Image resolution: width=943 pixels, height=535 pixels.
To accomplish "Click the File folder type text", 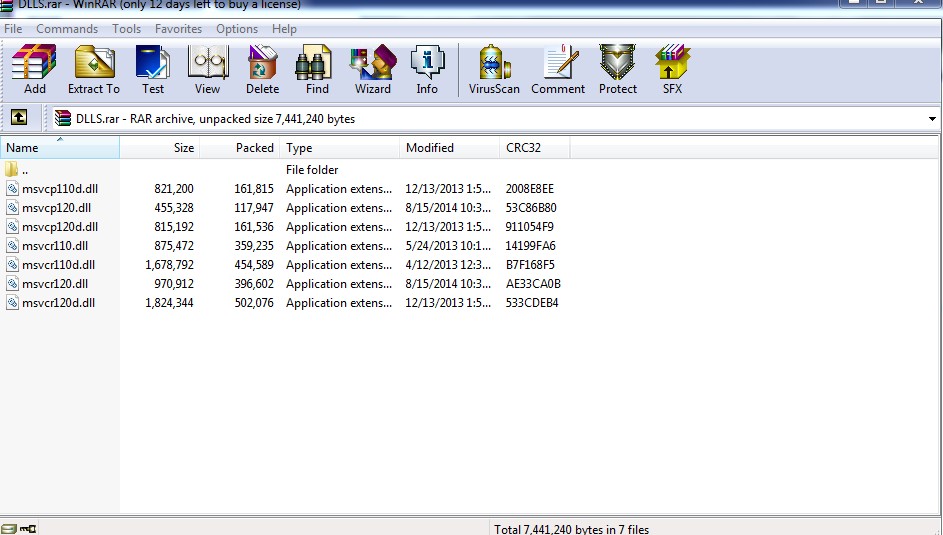I will pyautogui.click(x=312, y=170).
